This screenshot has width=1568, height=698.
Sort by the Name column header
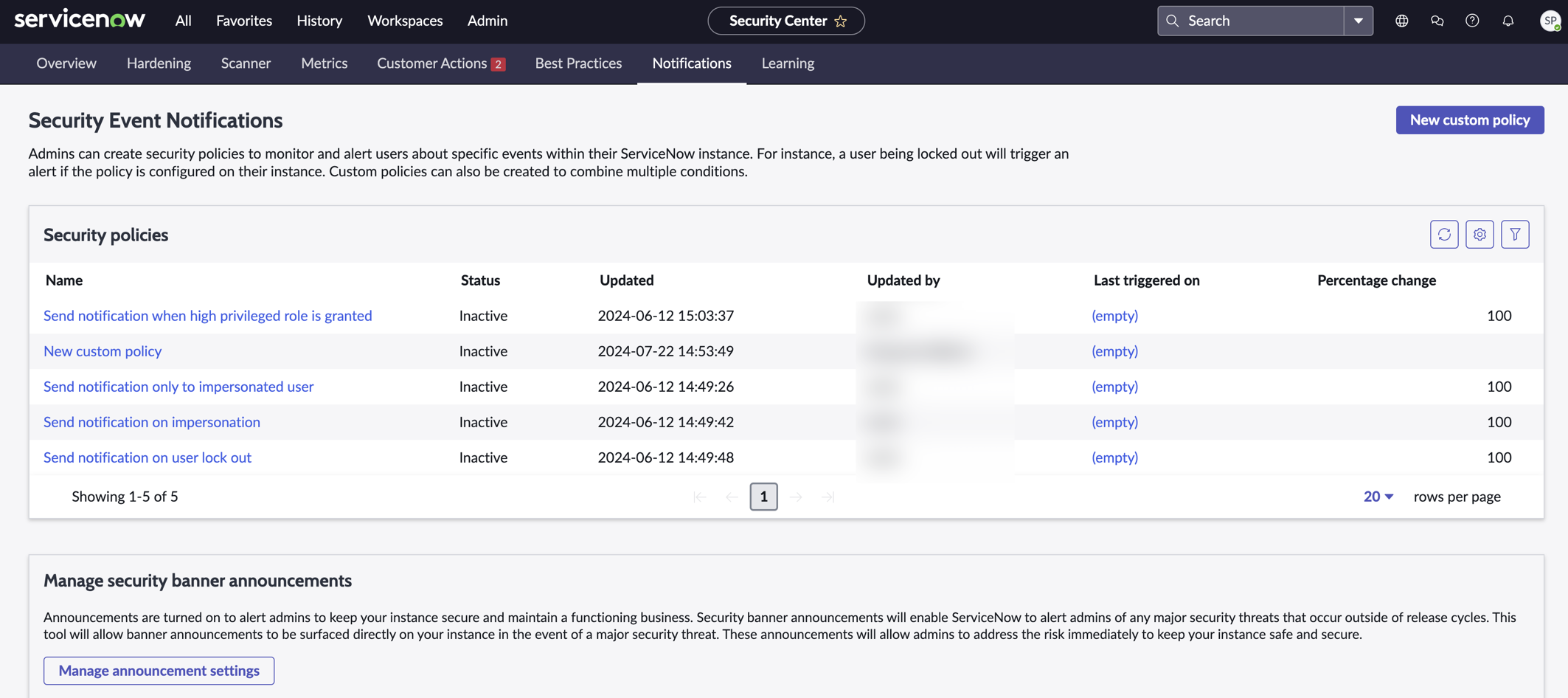pos(64,280)
